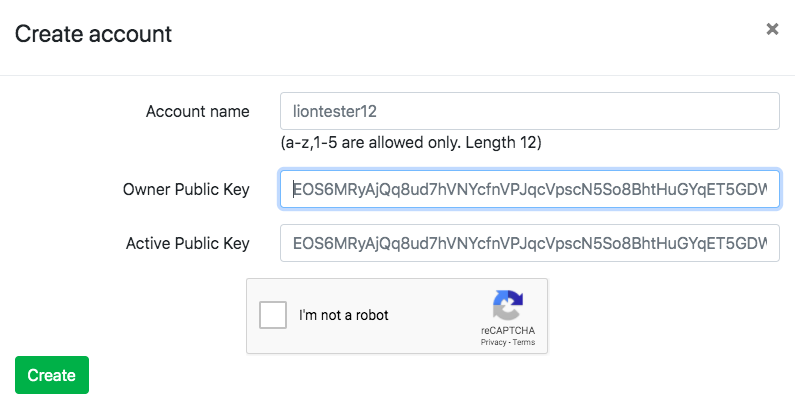Click the allowed characters hint text
The image size is (795, 408).
pyautogui.click(x=411, y=143)
